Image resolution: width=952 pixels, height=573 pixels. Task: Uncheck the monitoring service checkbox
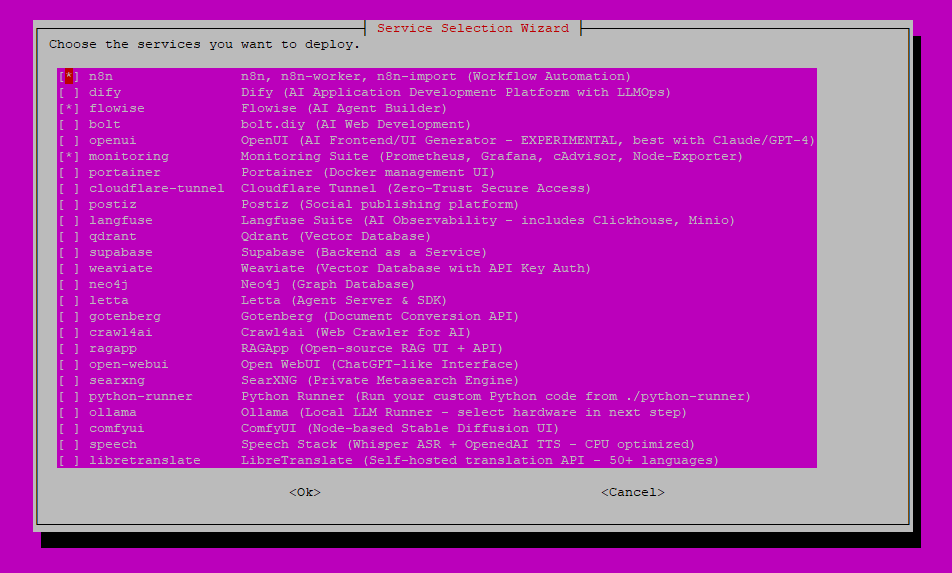coord(69,157)
